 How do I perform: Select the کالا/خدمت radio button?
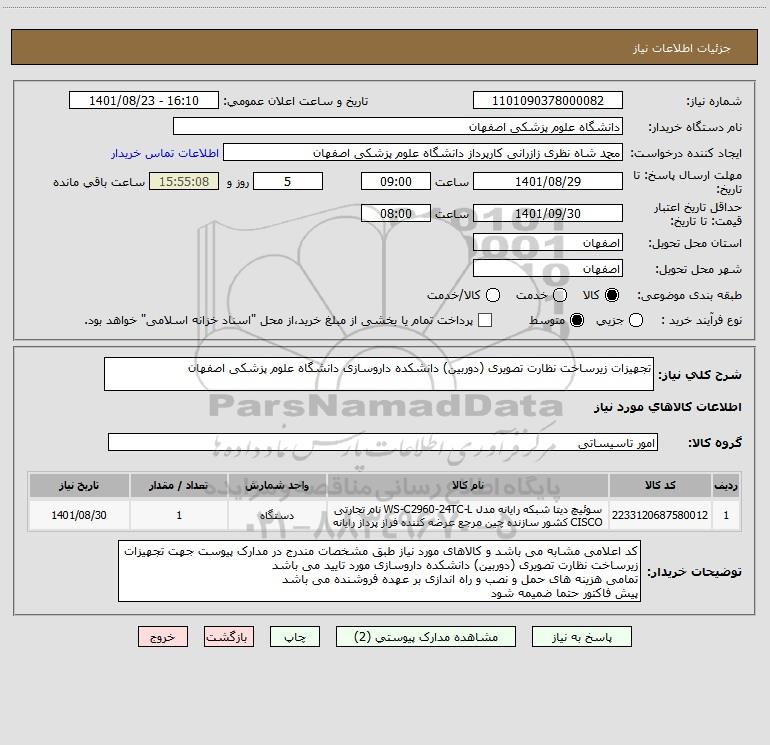point(493,295)
